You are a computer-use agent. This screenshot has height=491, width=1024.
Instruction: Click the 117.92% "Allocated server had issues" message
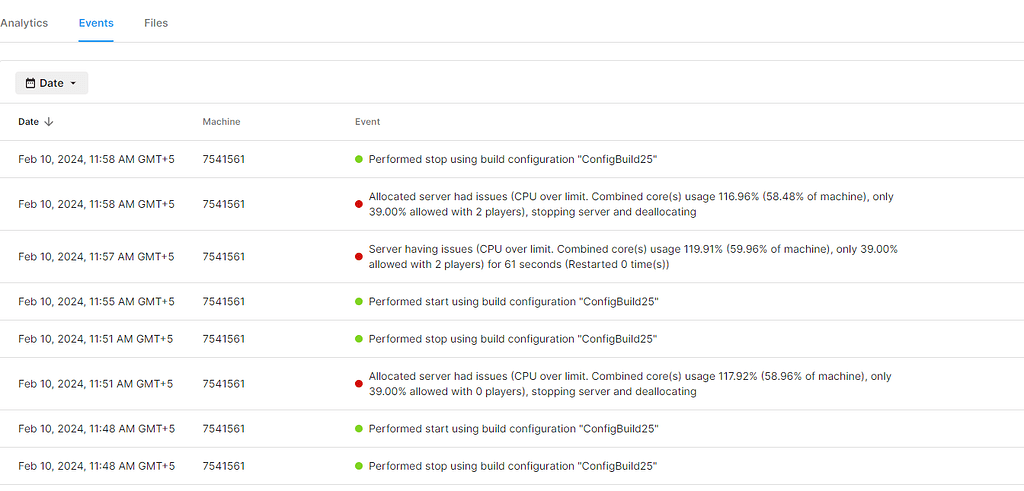[629, 384]
